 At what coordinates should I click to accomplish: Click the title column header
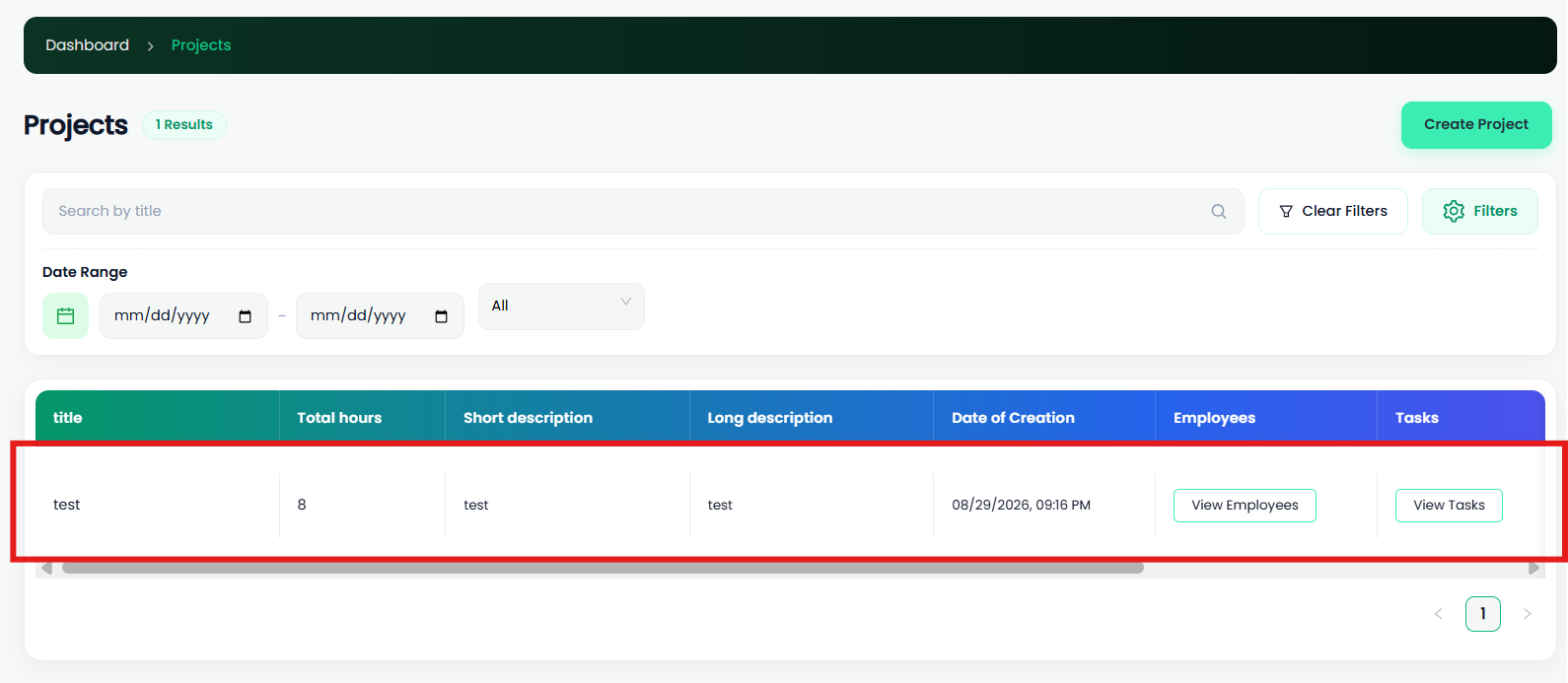tap(158, 417)
